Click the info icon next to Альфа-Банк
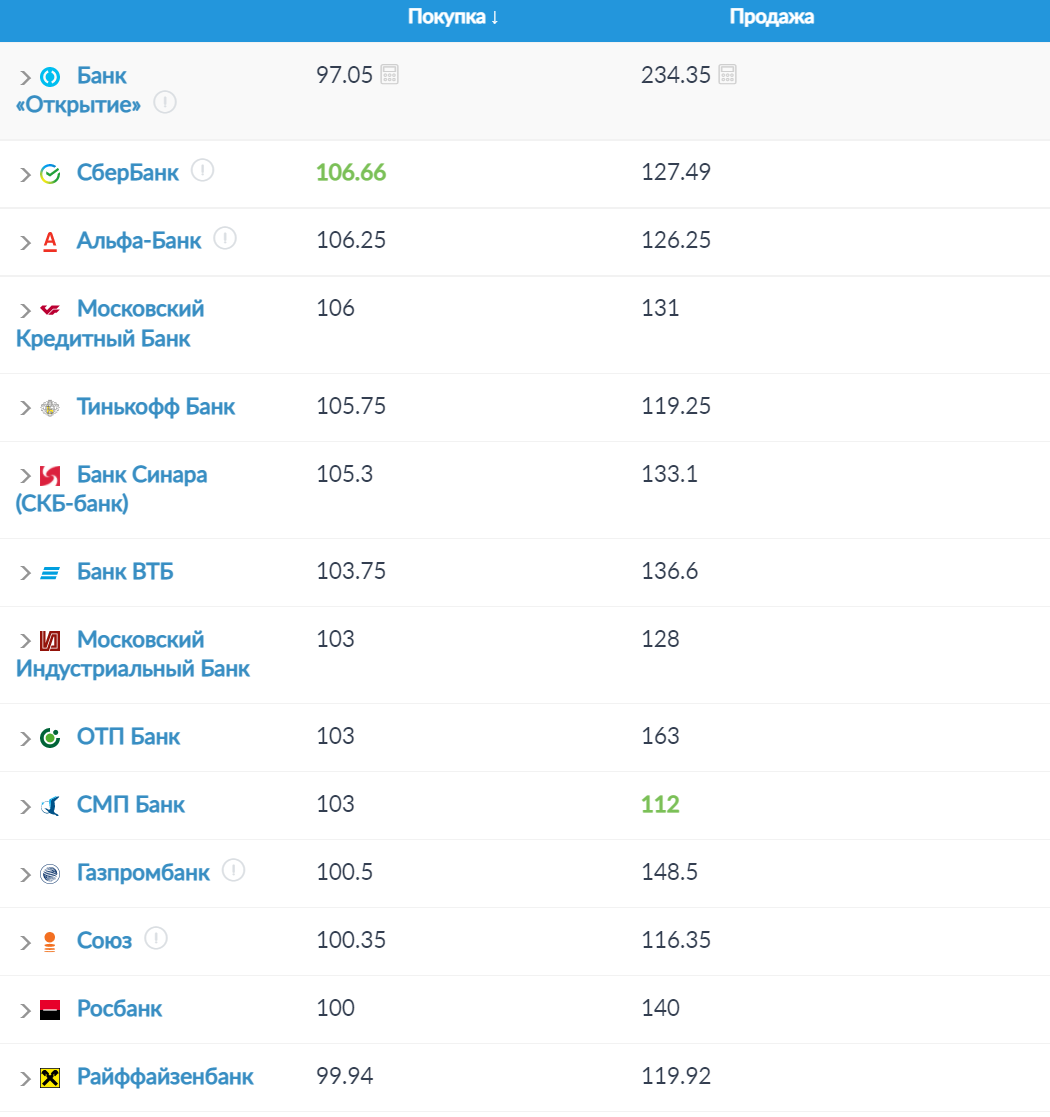The width and height of the screenshot is (1050, 1117). (225, 238)
